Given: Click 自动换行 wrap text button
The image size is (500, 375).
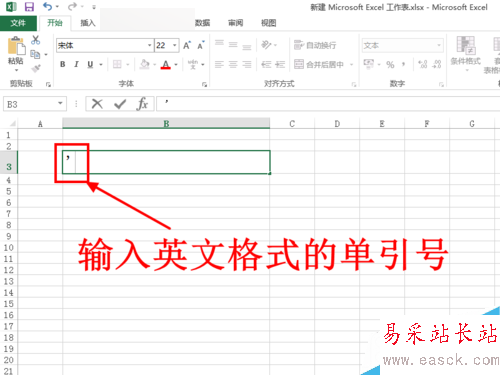Looking at the screenshot, I should [x=315, y=45].
